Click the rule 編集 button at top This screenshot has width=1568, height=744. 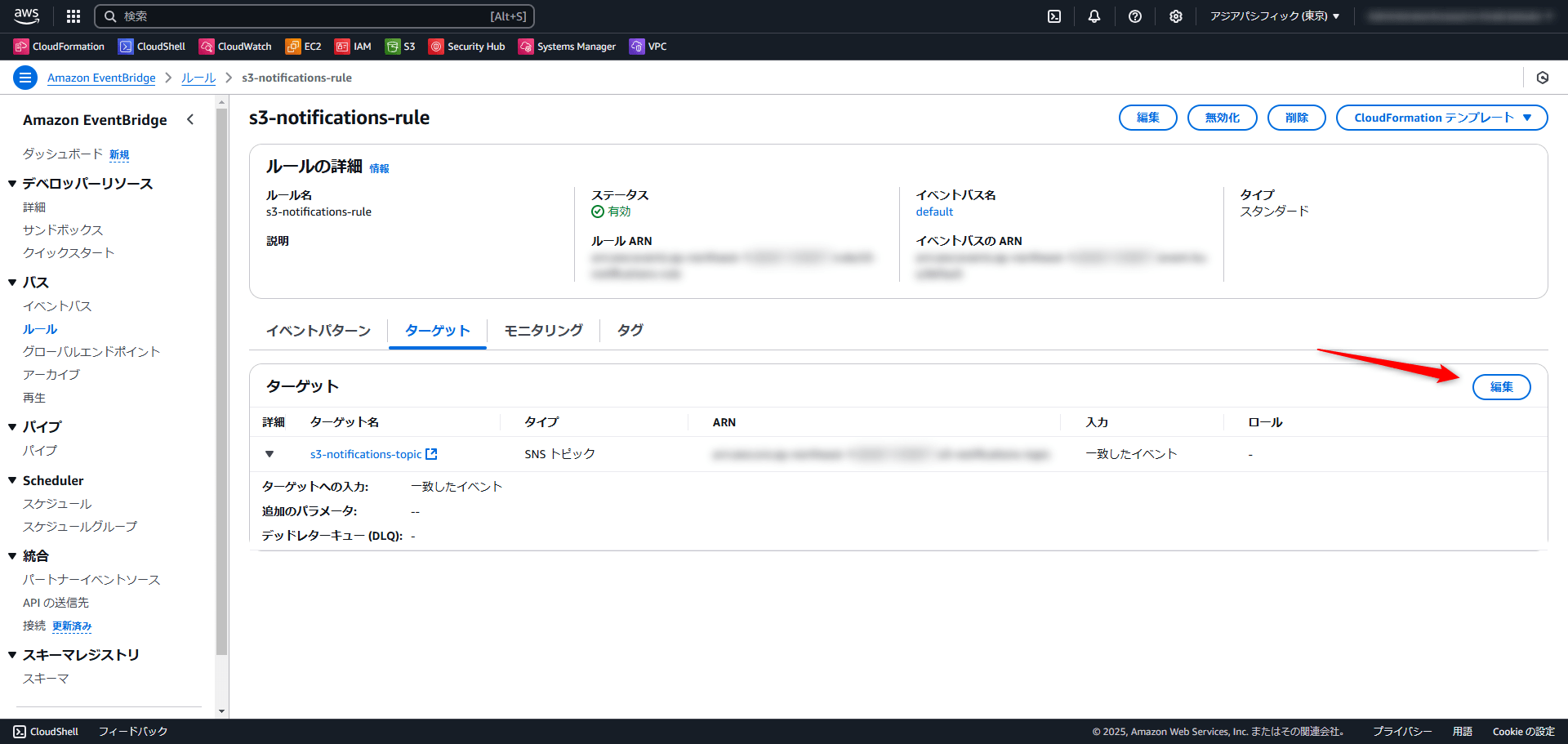(1147, 118)
